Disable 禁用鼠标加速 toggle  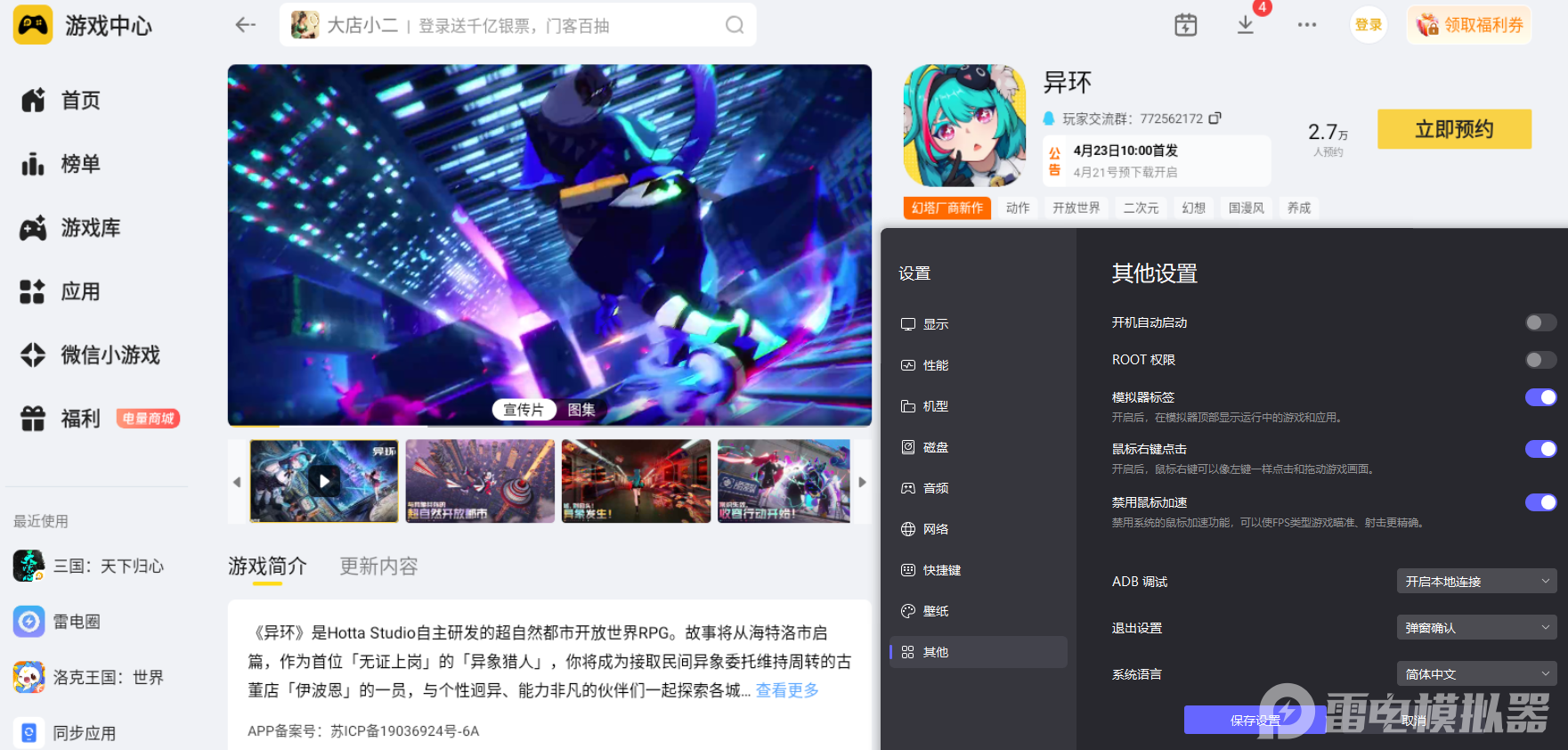coord(1540,502)
